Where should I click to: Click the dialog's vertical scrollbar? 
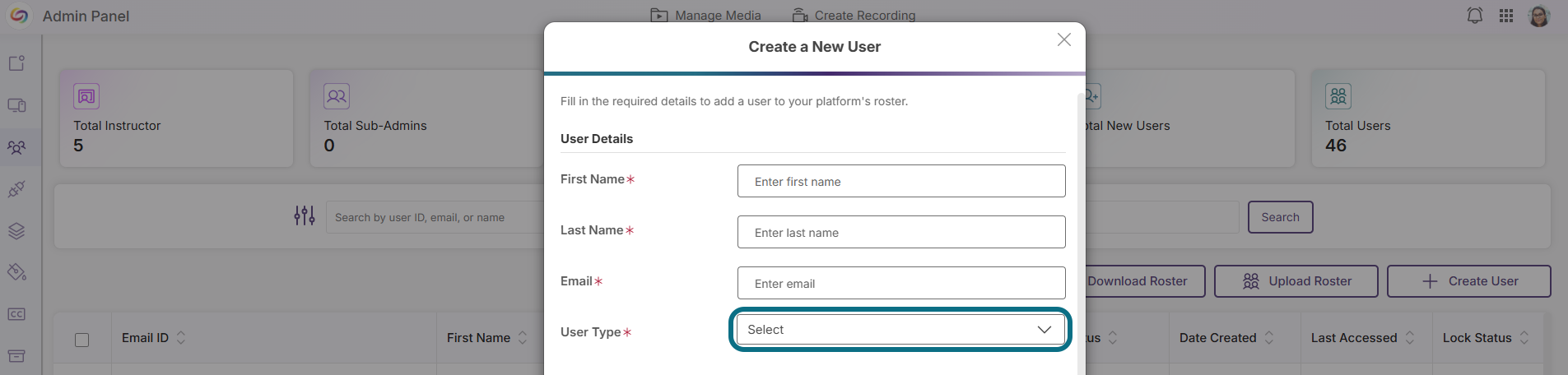(1081, 234)
